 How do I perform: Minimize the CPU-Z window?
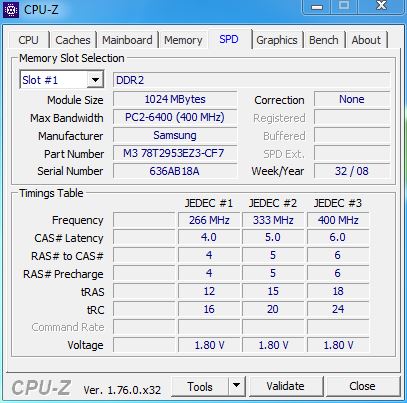[317, 7]
